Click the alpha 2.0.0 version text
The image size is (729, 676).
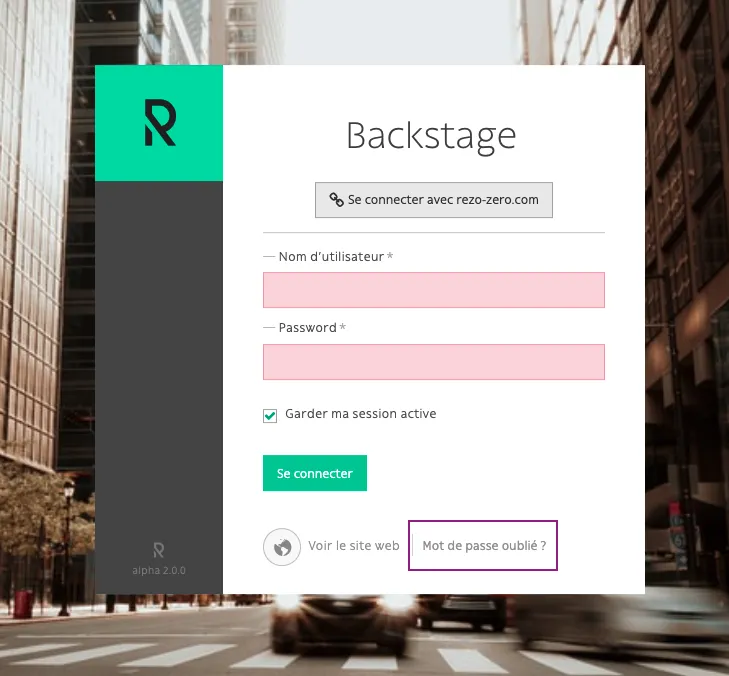tap(159, 570)
